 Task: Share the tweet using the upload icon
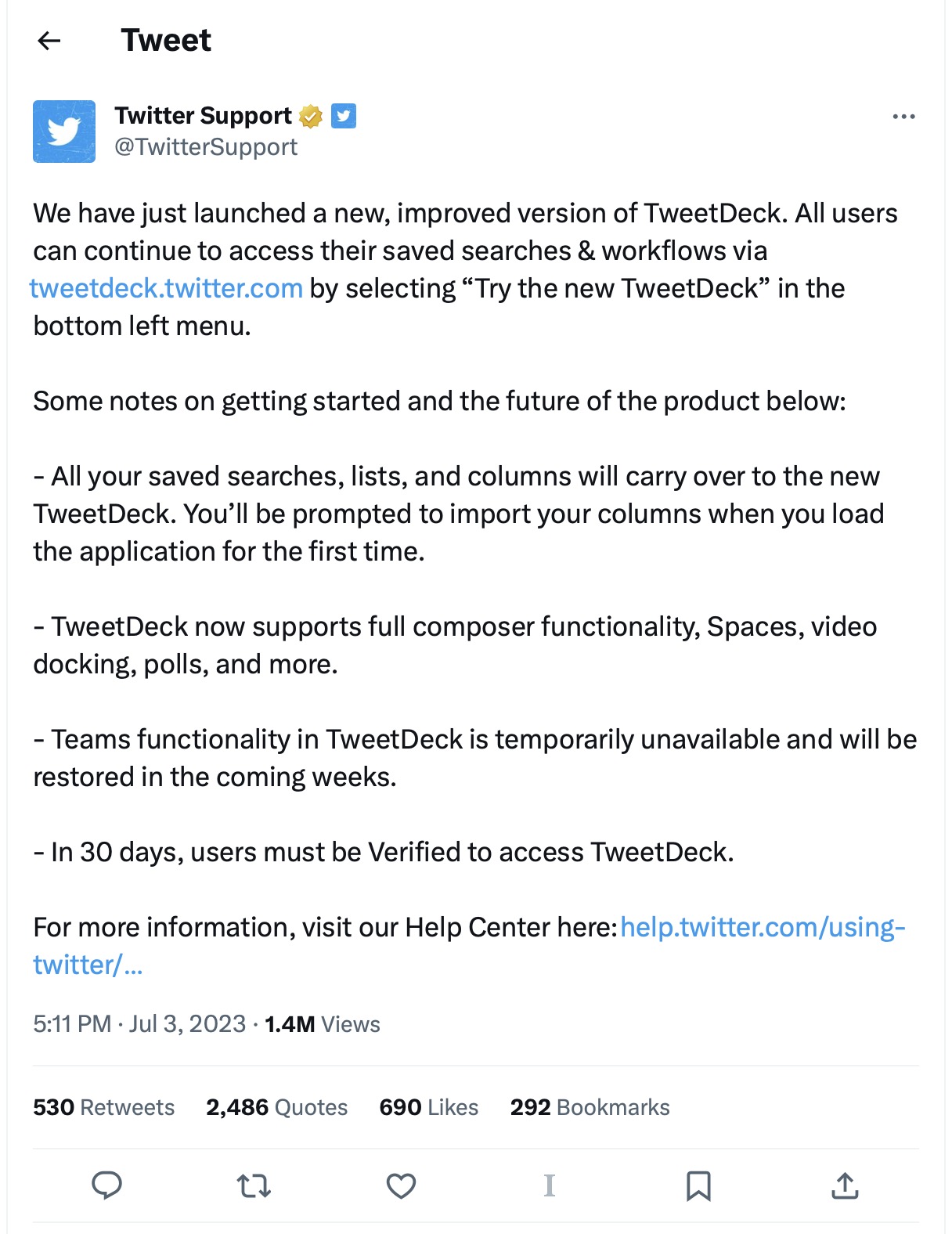click(x=845, y=1186)
